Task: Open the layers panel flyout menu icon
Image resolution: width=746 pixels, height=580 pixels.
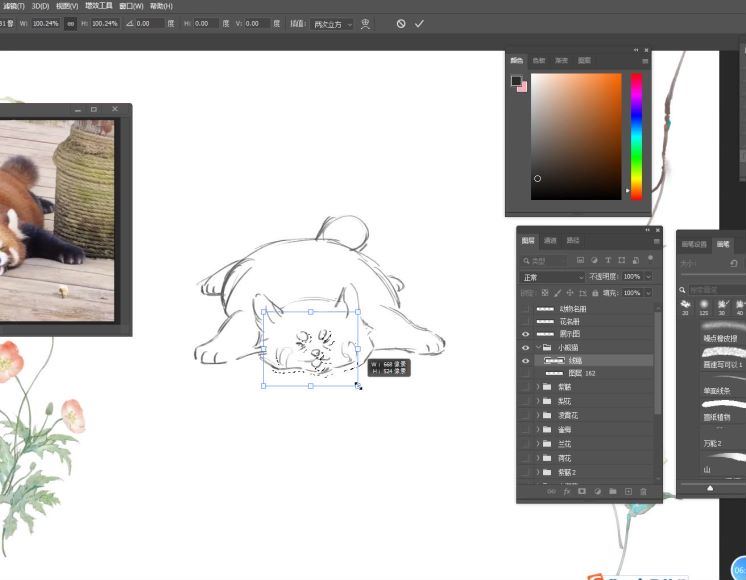Action: [657, 242]
